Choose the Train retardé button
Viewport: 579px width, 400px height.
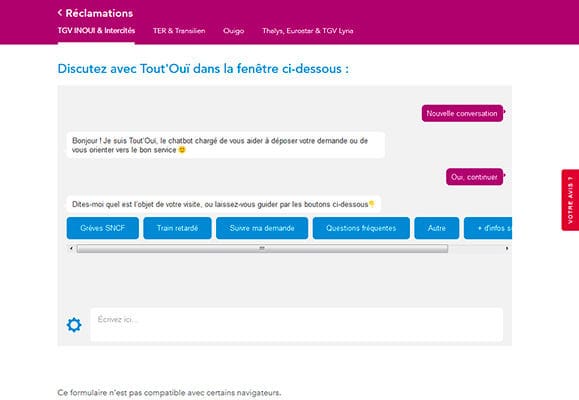point(177,228)
